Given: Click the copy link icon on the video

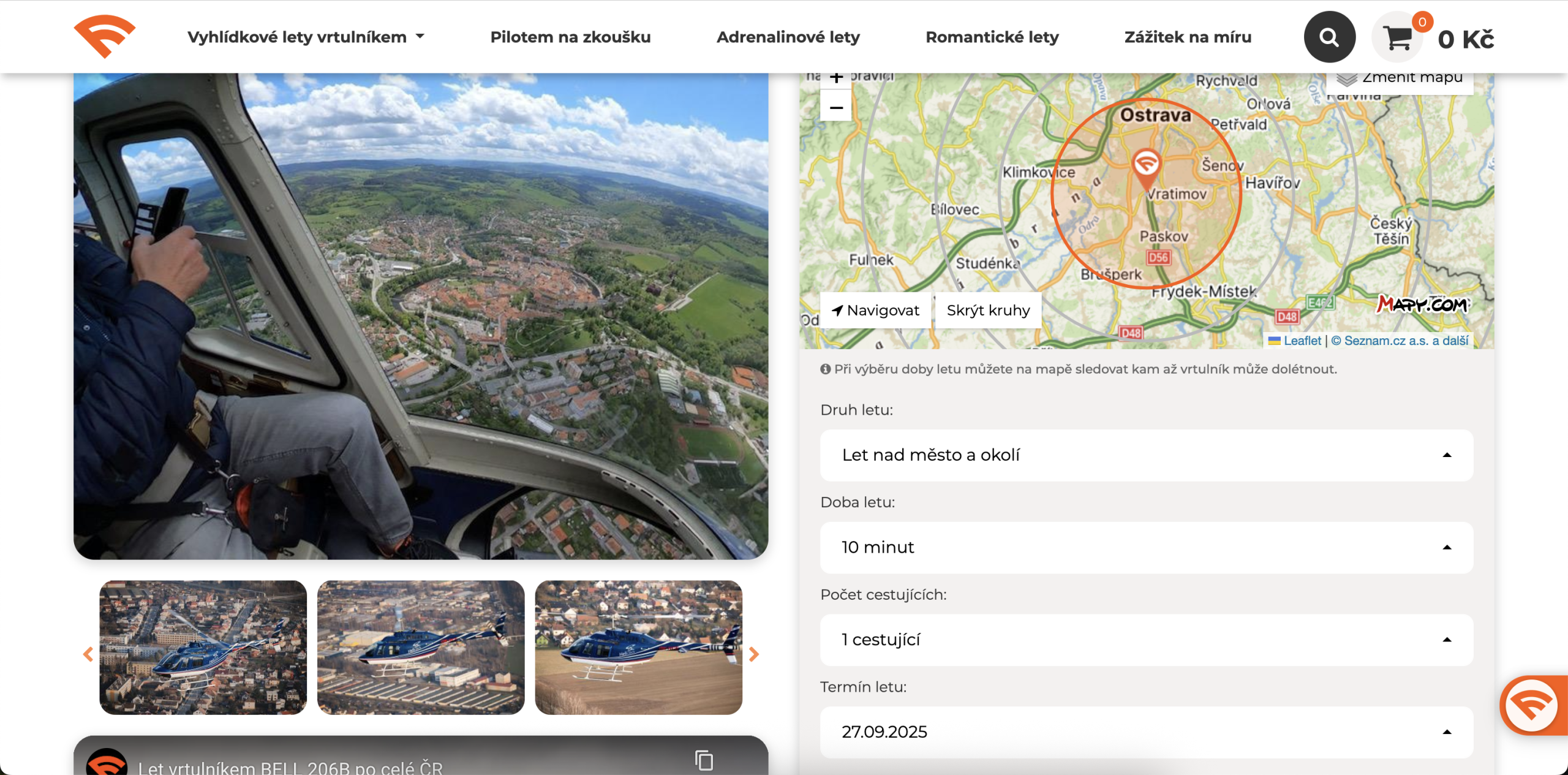Looking at the screenshot, I should pyautogui.click(x=704, y=760).
